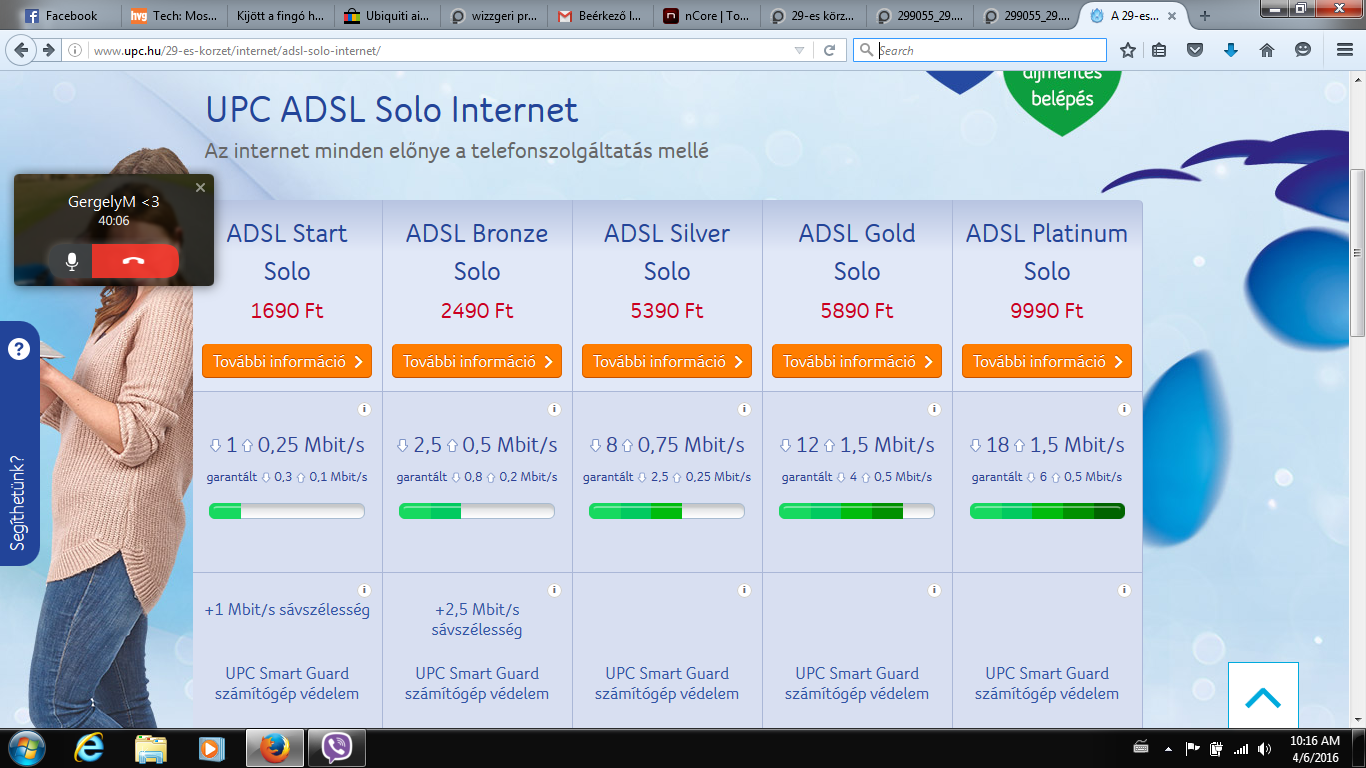The width and height of the screenshot is (1366, 768).
Task: Show info icon for ADSL Bronze speed
Action: [554, 409]
